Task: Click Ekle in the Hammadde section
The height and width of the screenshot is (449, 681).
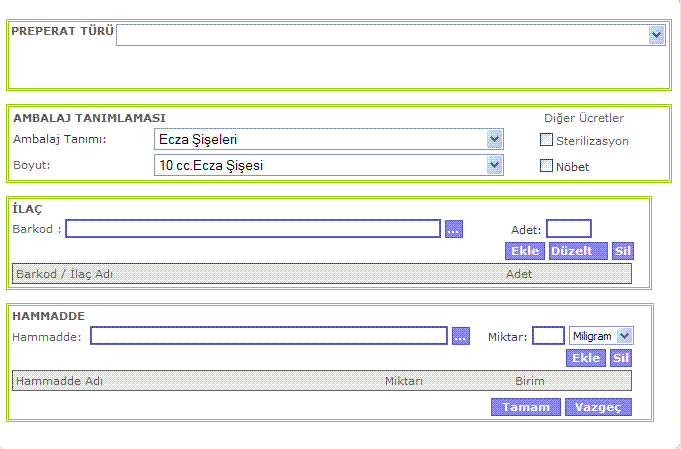Action: tap(586, 358)
